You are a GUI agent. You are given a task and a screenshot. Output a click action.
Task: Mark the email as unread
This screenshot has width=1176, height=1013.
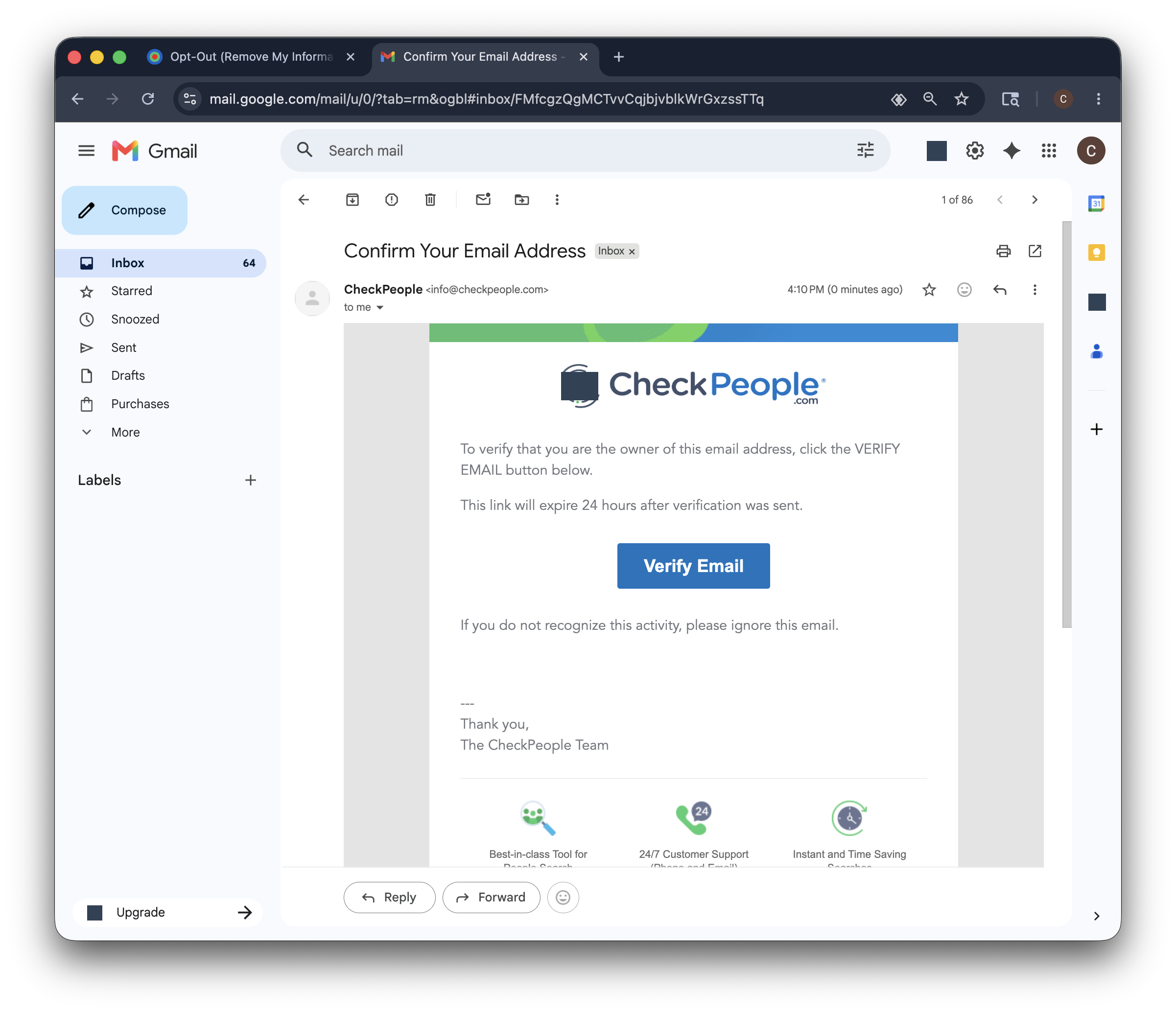click(x=483, y=200)
